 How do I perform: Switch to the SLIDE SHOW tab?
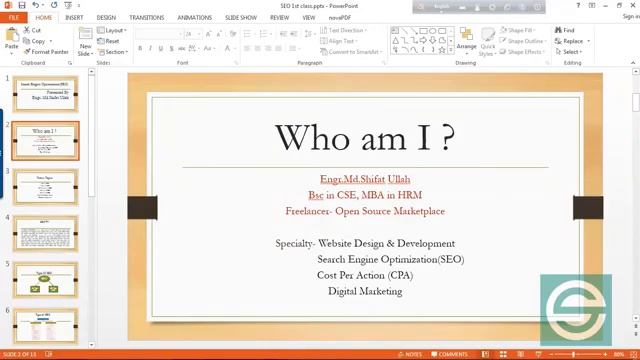241,18
